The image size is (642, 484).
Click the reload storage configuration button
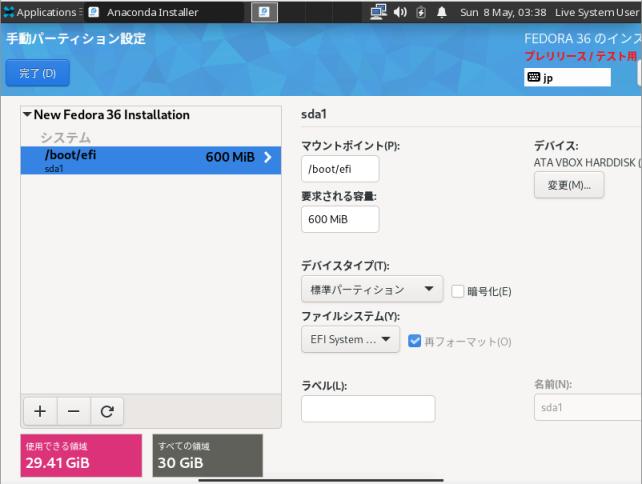click(107, 411)
